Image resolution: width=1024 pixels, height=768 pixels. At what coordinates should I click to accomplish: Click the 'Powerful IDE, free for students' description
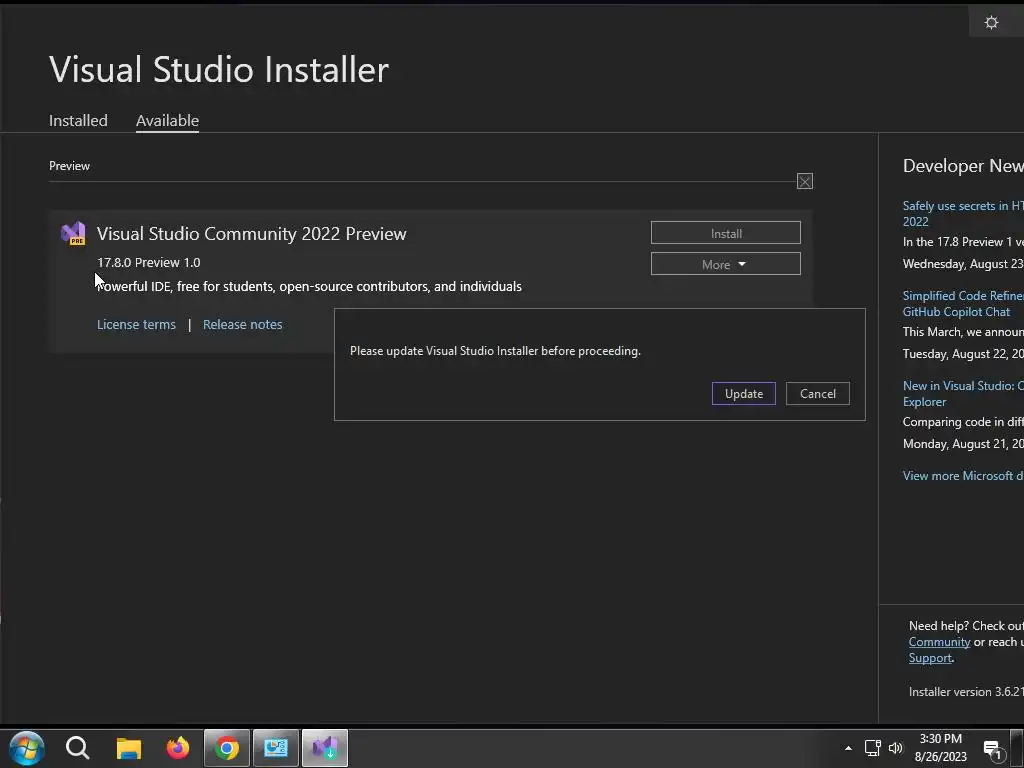coord(309,287)
